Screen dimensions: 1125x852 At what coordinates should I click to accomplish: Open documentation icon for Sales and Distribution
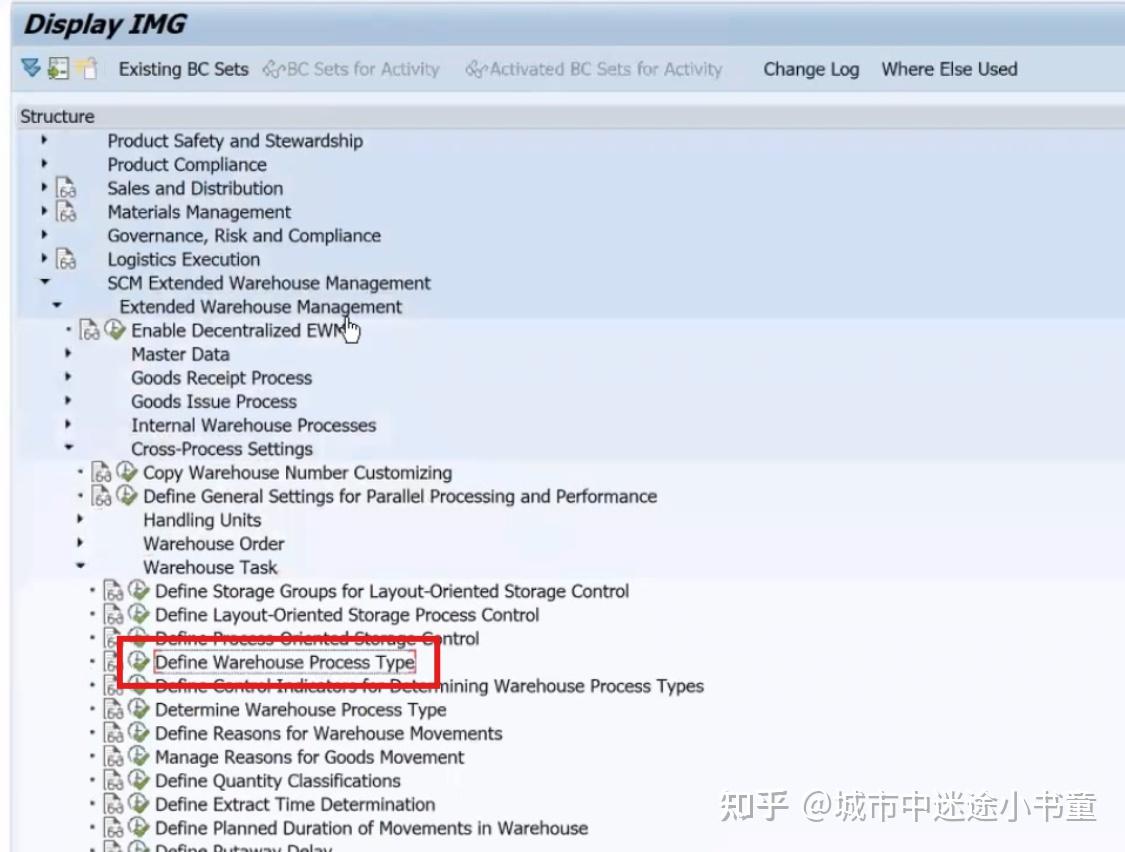66,188
